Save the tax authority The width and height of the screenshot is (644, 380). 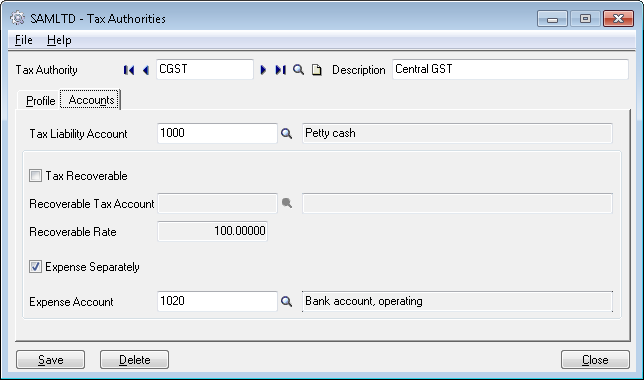click(51, 360)
